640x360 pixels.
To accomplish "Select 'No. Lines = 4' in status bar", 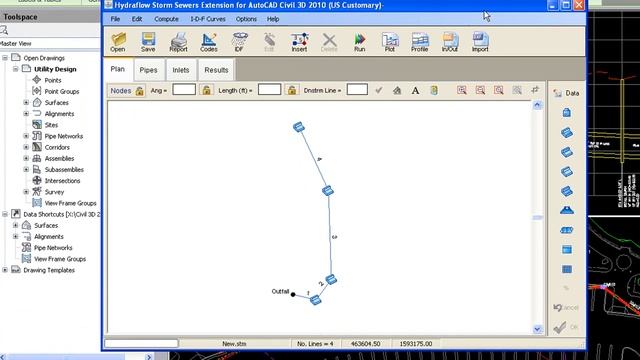I will coord(315,344).
